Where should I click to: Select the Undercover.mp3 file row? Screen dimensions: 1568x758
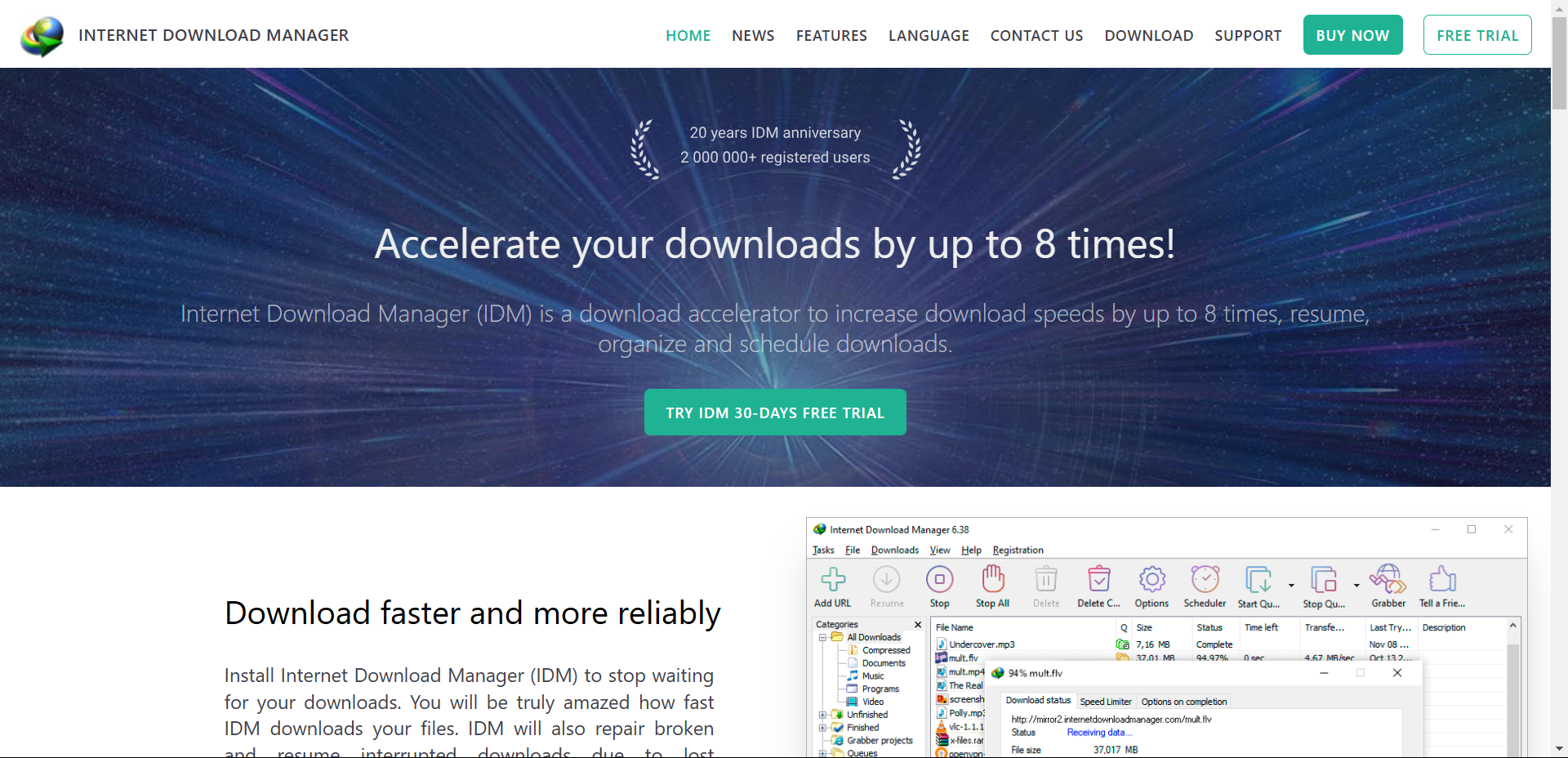pyautogui.click(x=982, y=644)
